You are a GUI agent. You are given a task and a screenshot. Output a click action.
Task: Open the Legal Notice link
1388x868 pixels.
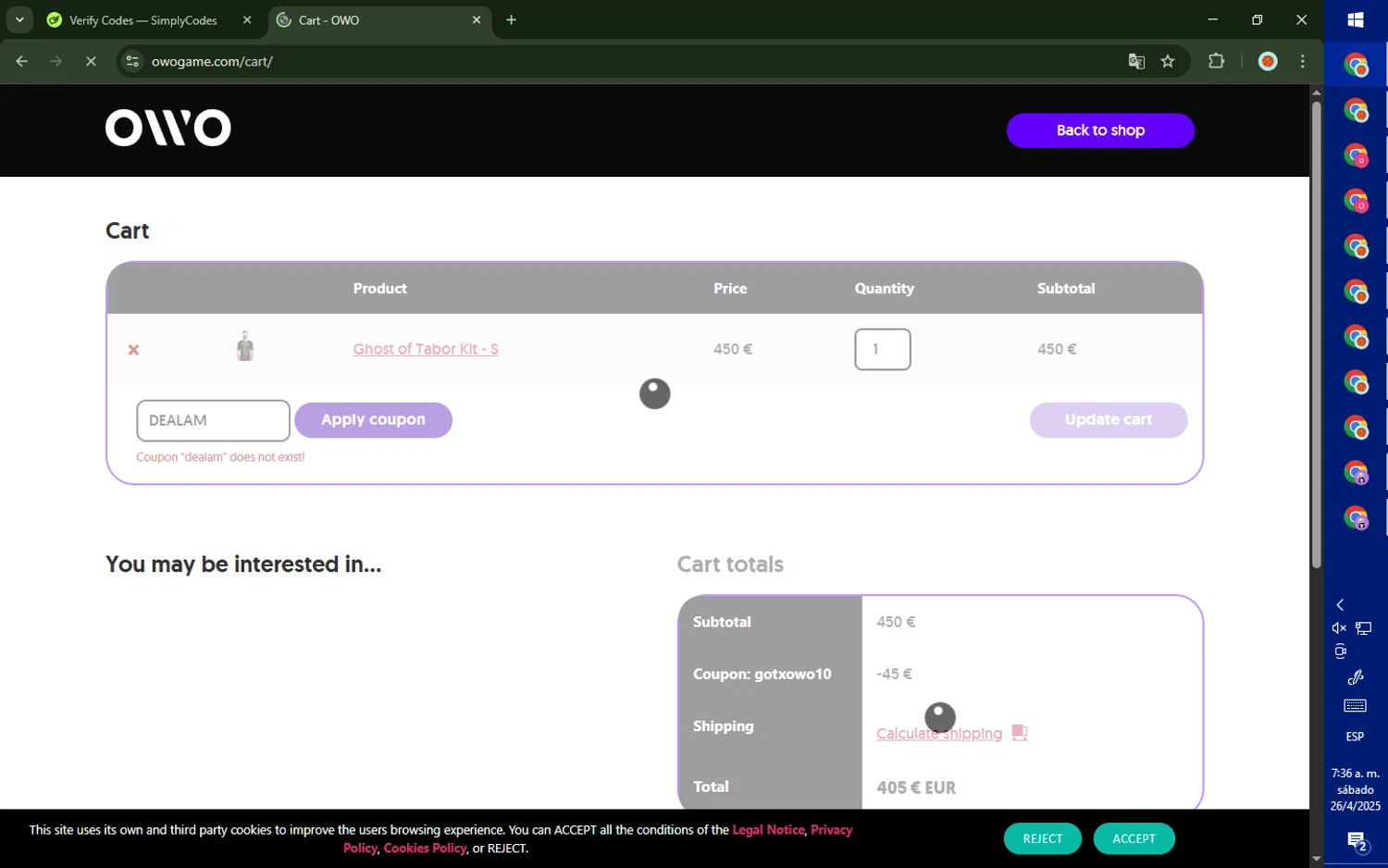[768, 830]
